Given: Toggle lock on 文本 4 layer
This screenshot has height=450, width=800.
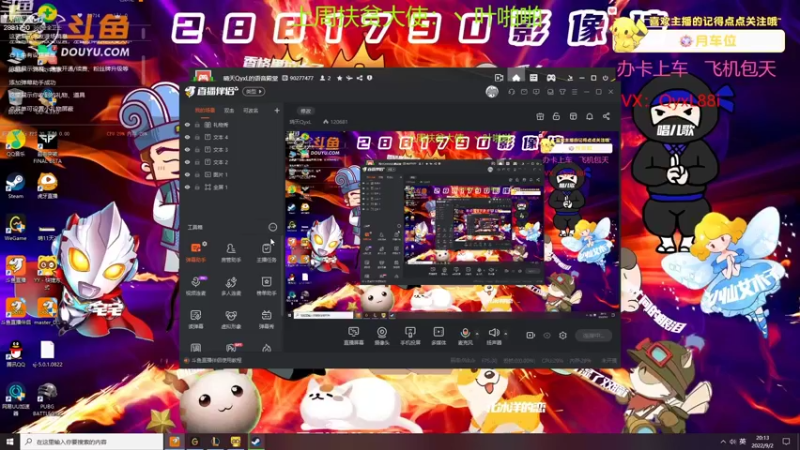Looking at the screenshot, I should tap(197, 137).
